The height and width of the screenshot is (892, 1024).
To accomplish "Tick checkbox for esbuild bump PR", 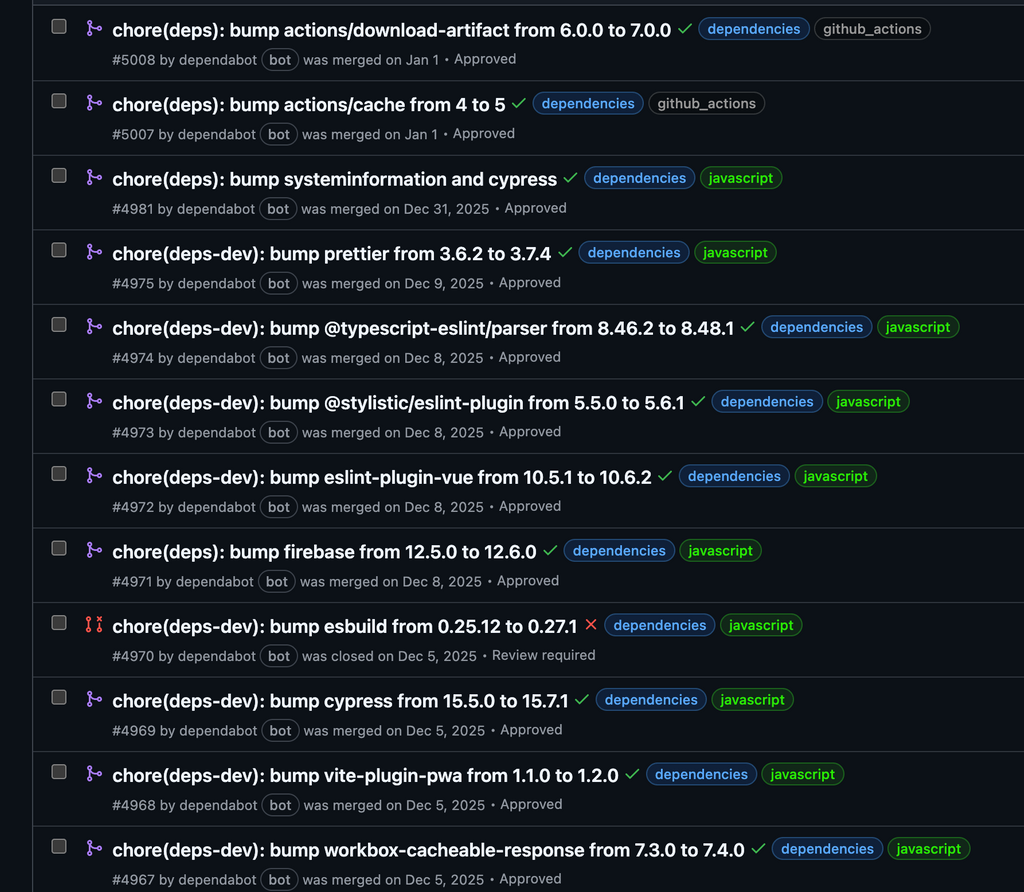I will pyautogui.click(x=59, y=623).
